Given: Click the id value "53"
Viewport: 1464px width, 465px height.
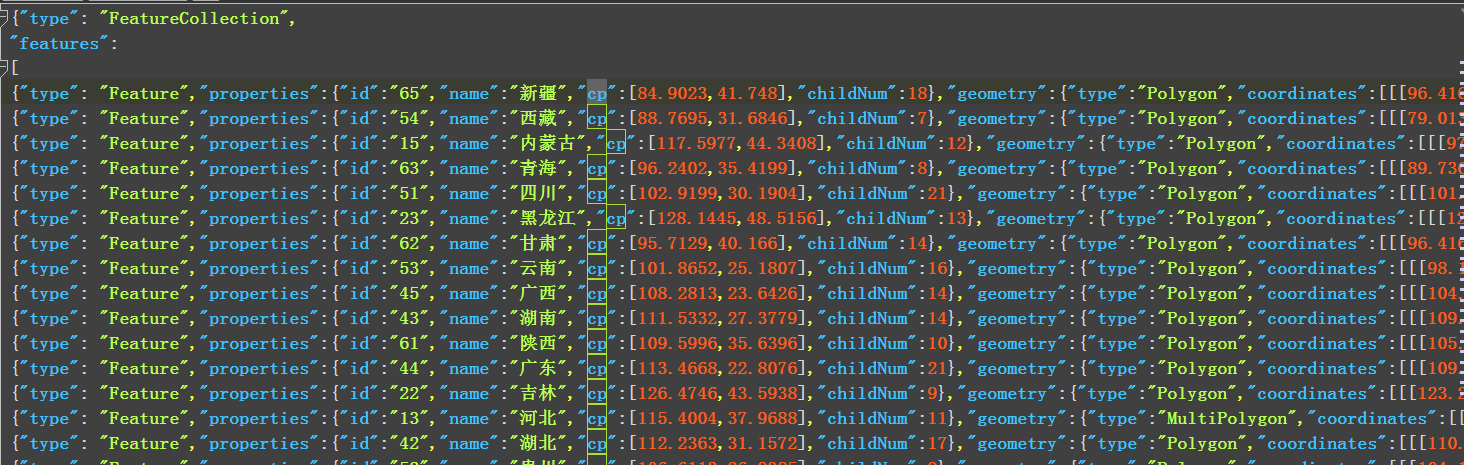Looking at the screenshot, I should 407,268.
